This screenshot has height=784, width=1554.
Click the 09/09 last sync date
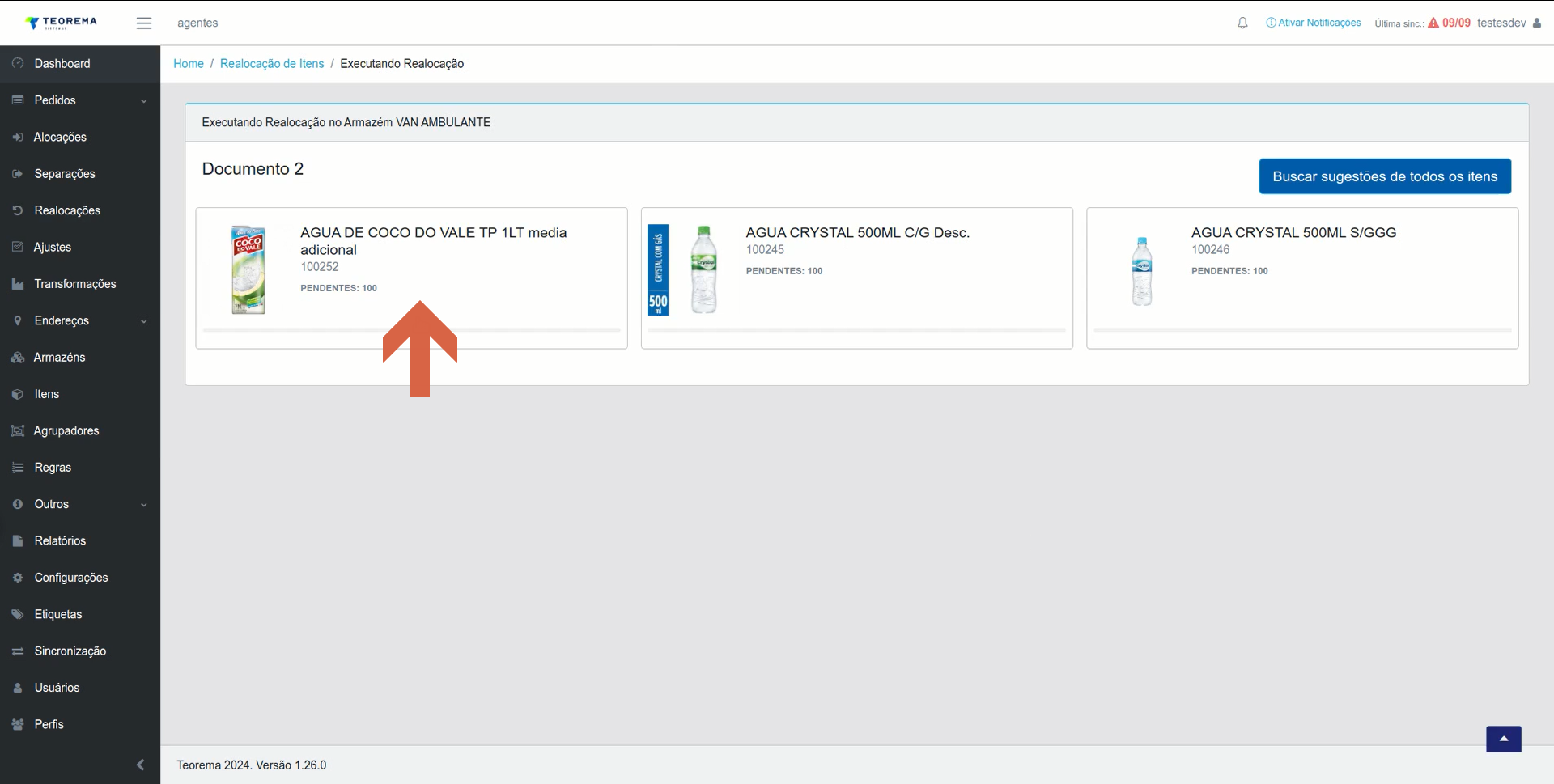[1456, 23]
